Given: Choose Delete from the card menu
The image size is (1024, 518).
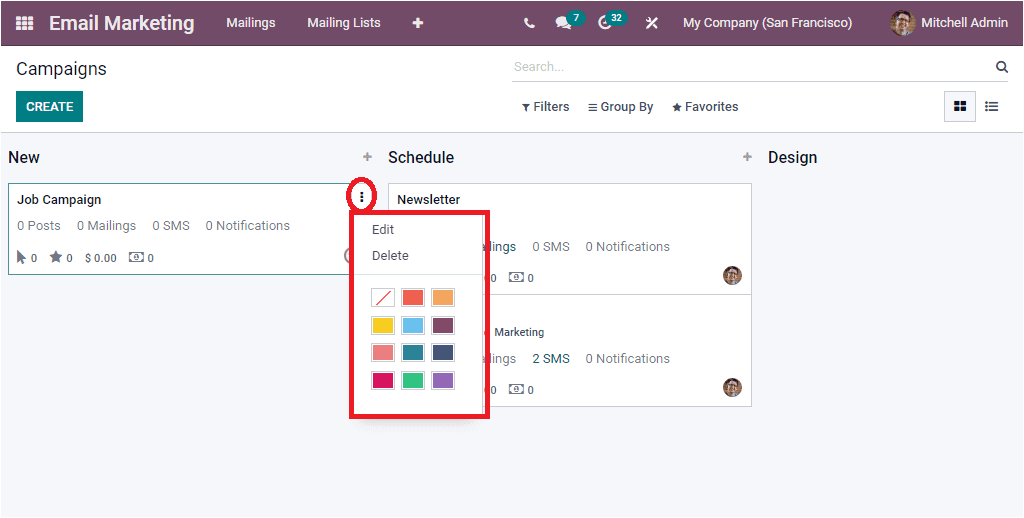Looking at the screenshot, I should pos(390,256).
